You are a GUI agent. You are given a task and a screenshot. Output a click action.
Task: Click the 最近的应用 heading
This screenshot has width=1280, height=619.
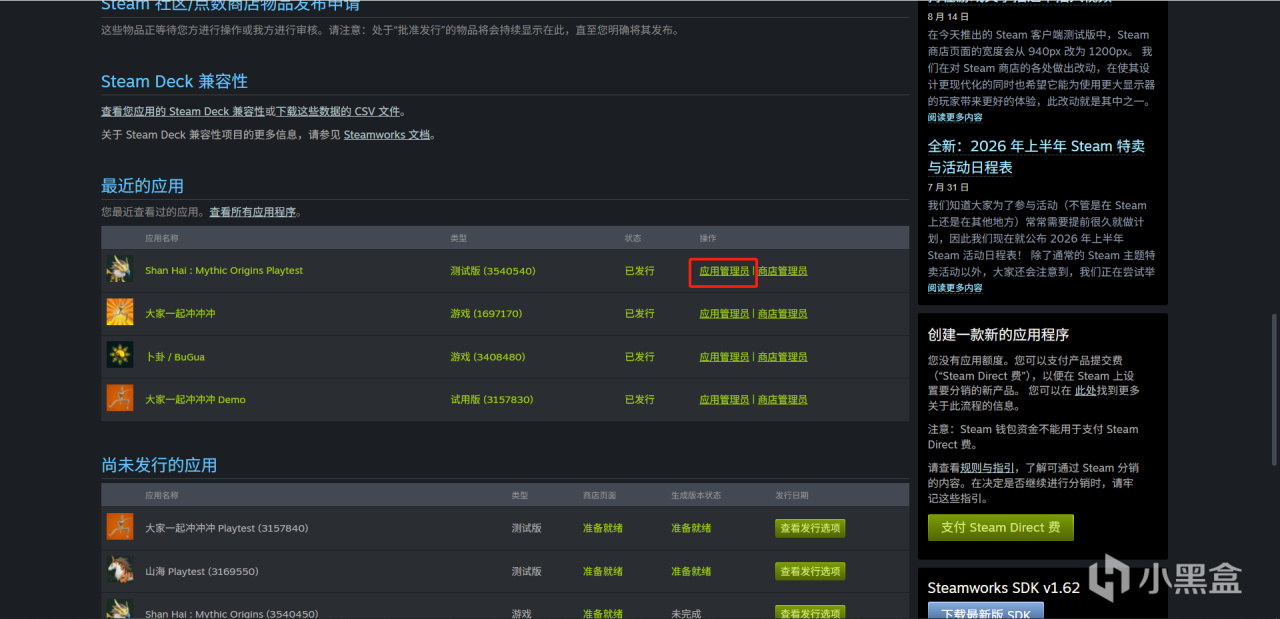pos(142,186)
